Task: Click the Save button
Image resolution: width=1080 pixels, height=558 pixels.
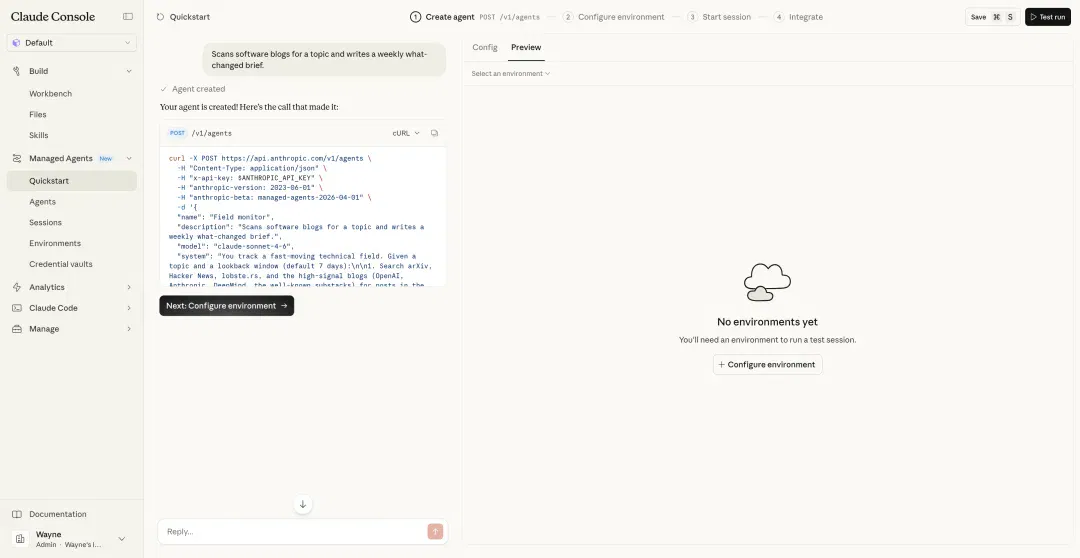Action: tap(992, 17)
